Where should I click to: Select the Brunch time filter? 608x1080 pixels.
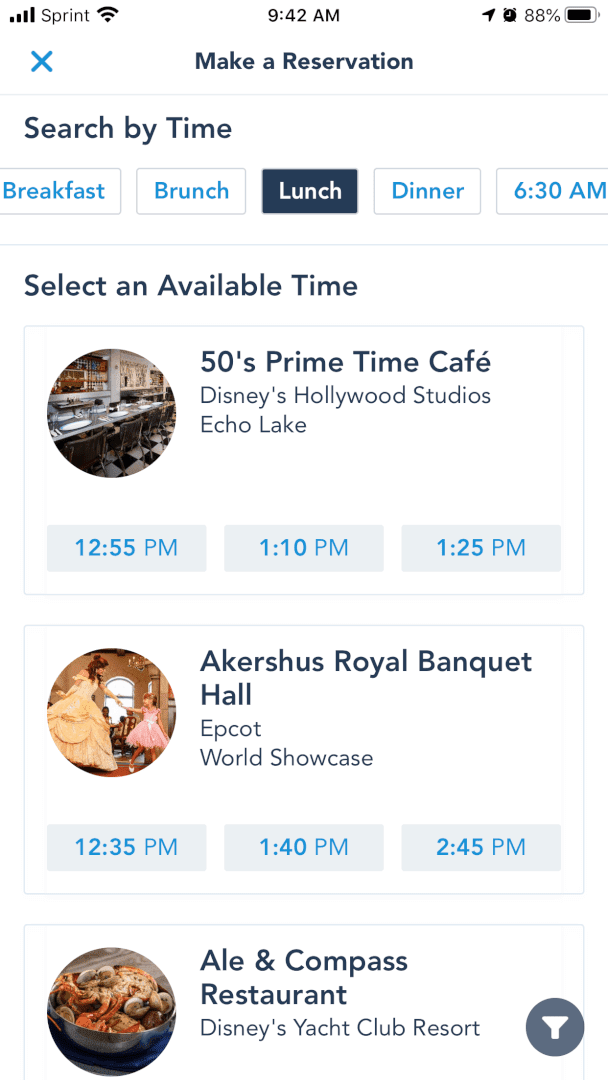click(191, 191)
